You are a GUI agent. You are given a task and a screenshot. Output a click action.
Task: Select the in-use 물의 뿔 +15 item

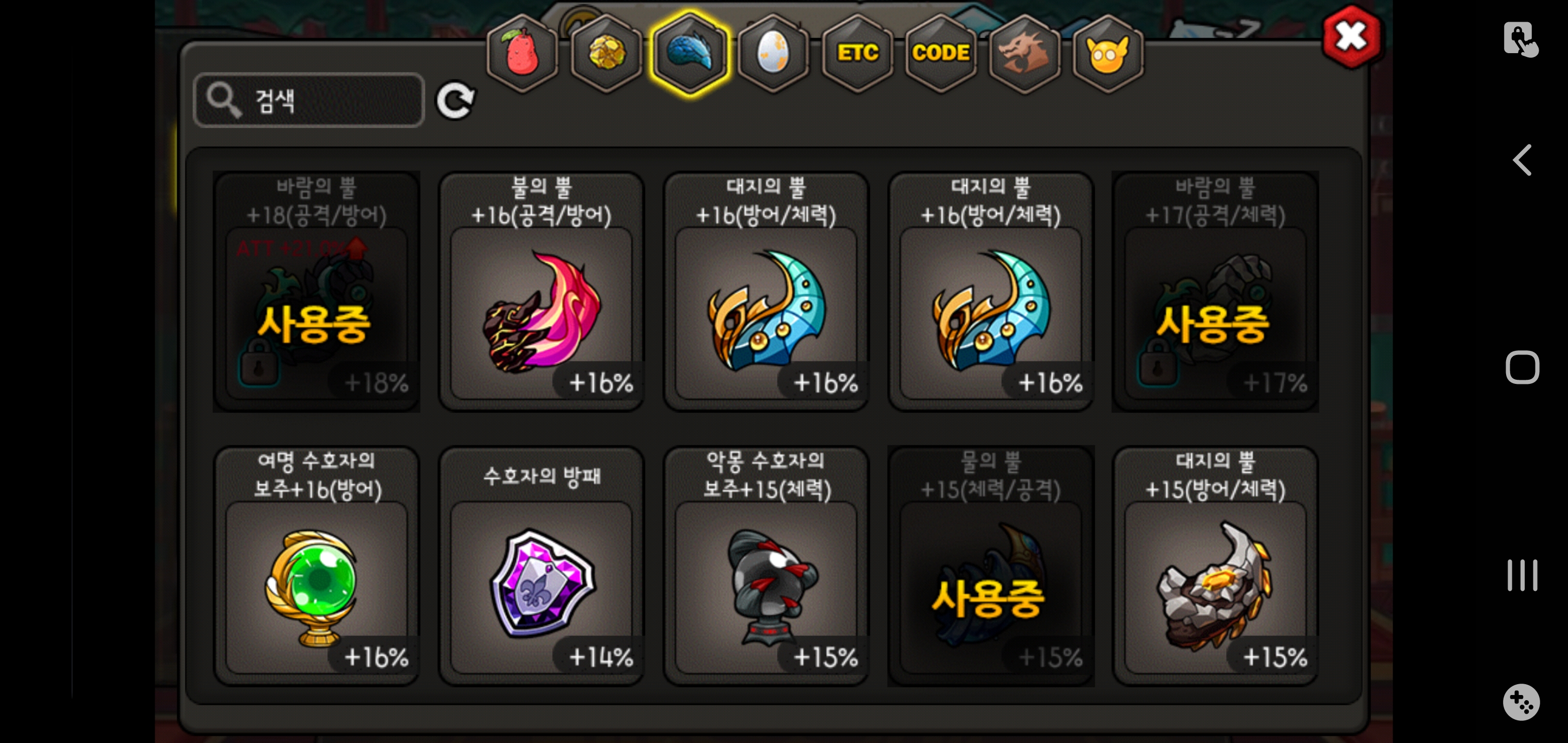tap(990, 566)
